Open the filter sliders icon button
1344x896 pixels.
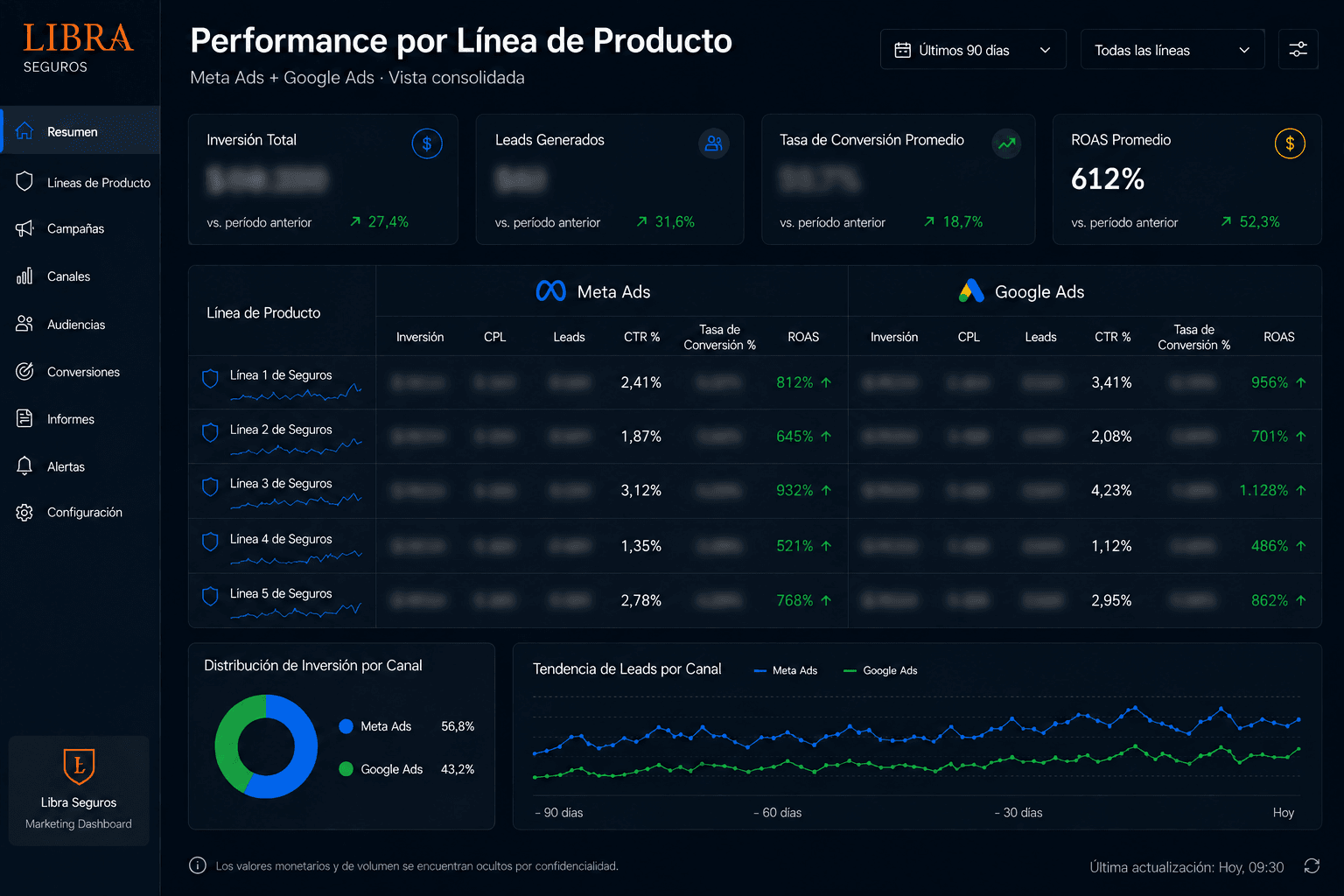point(1298,50)
